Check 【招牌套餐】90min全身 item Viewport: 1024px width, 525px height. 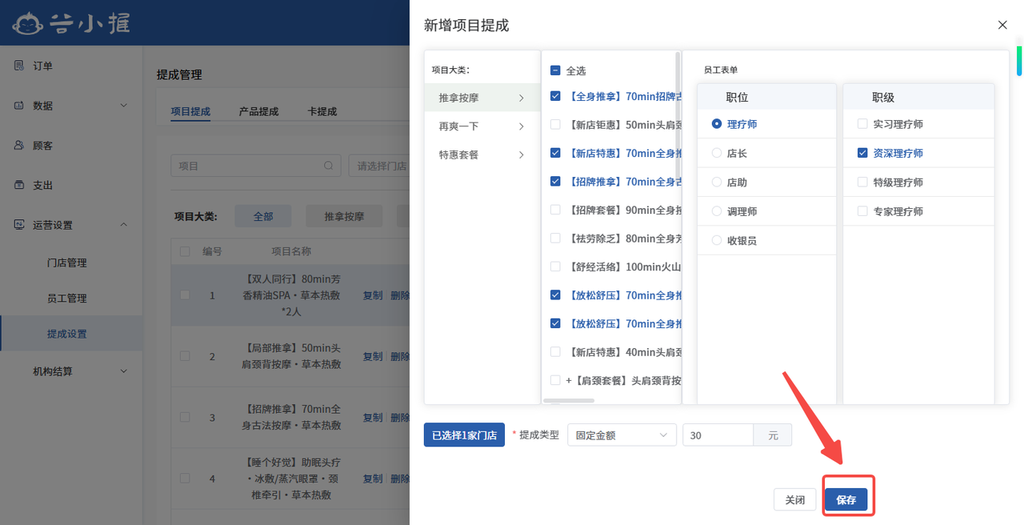coord(555,210)
